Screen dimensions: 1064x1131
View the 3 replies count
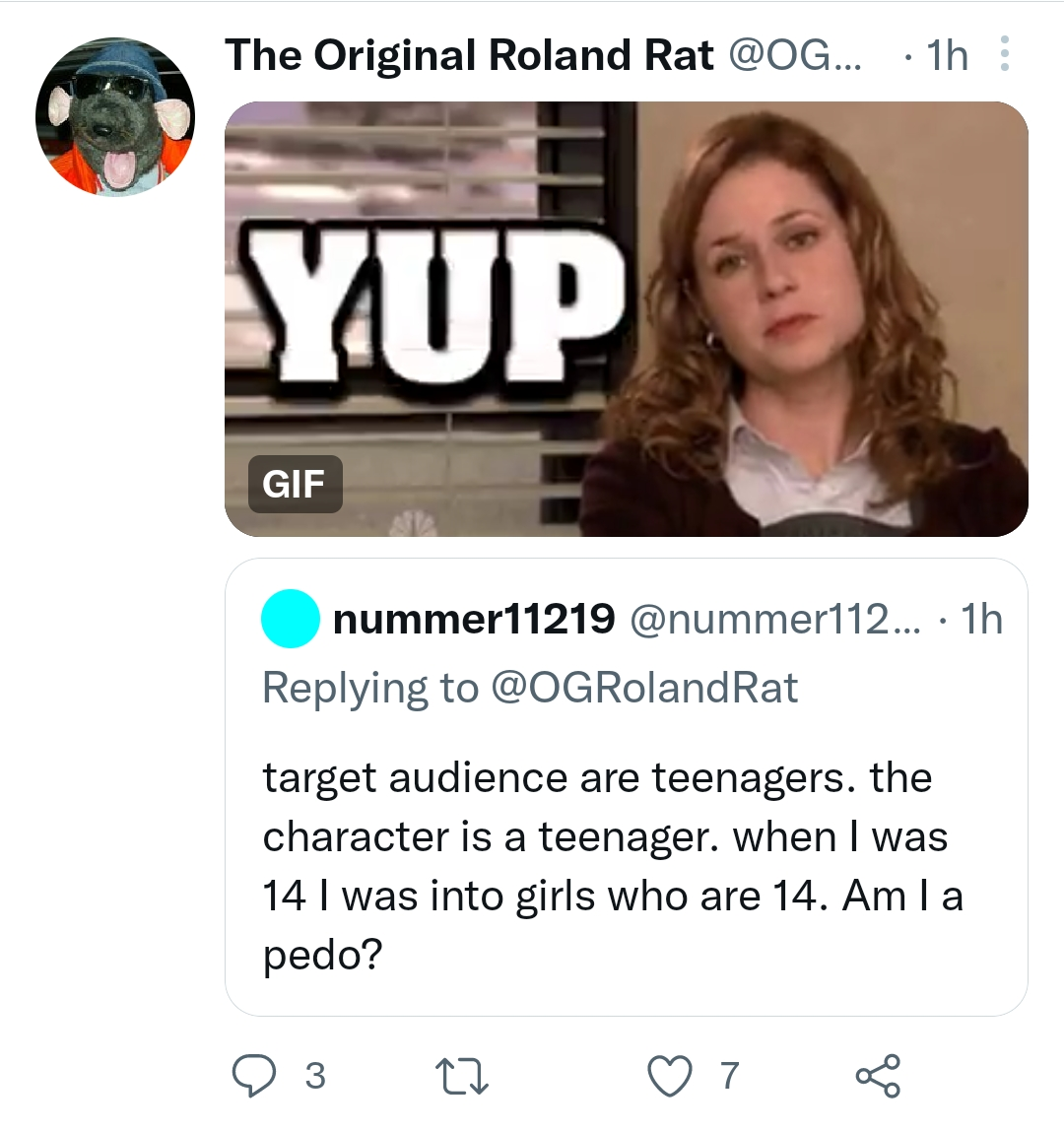pos(314,1076)
